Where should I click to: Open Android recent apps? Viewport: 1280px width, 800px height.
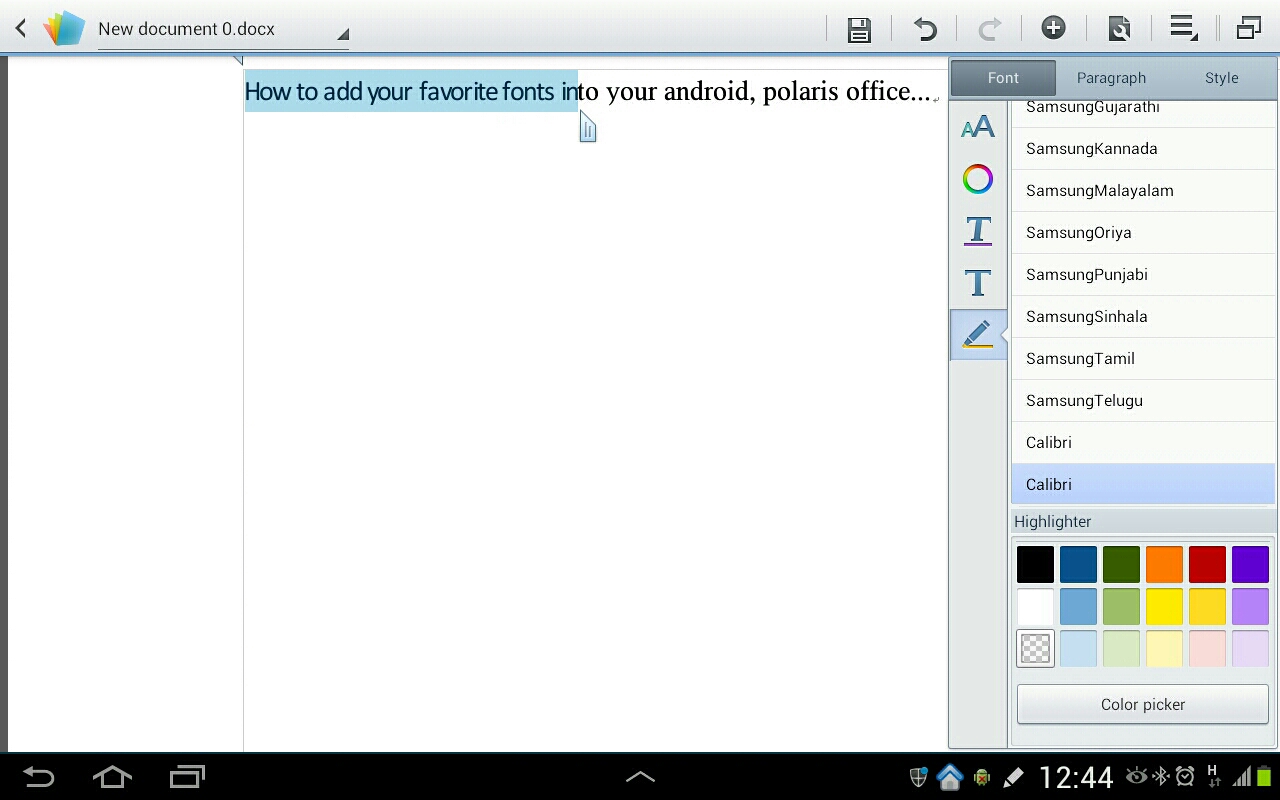point(187,776)
